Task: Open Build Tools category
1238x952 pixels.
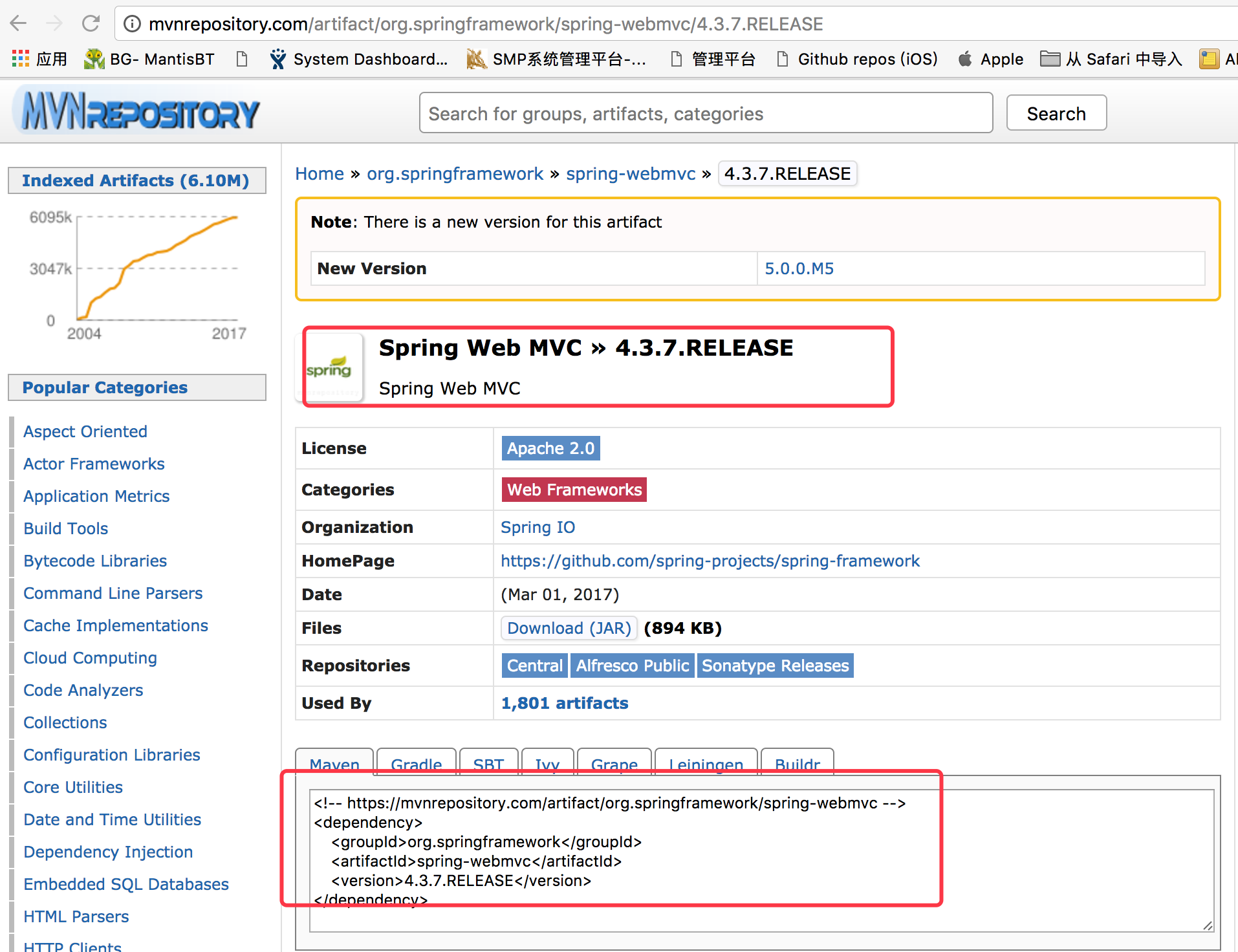Action: tap(65, 528)
